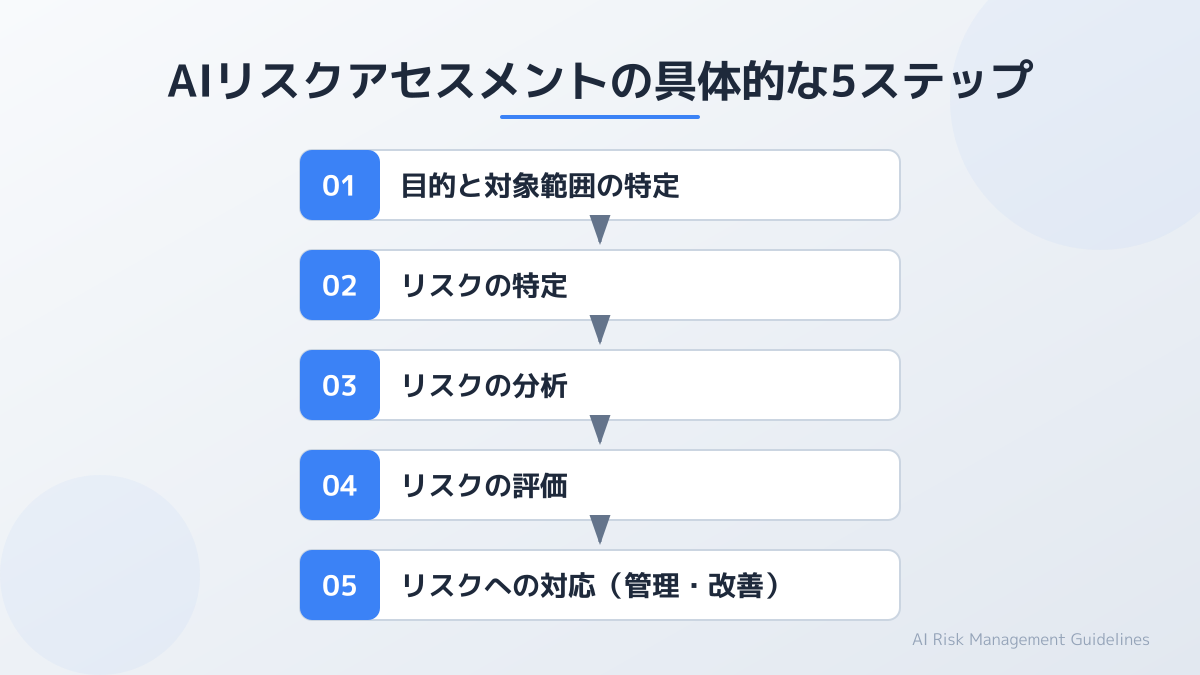Viewport: 1200px width, 675px height.
Task: Click the down arrow between steps 03 and 04
Action: point(600,430)
